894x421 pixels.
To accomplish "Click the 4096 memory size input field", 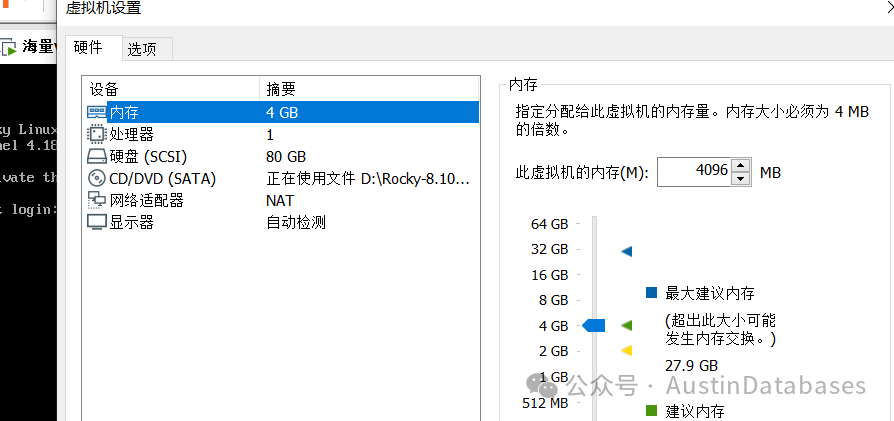I will [x=694, y=172].
